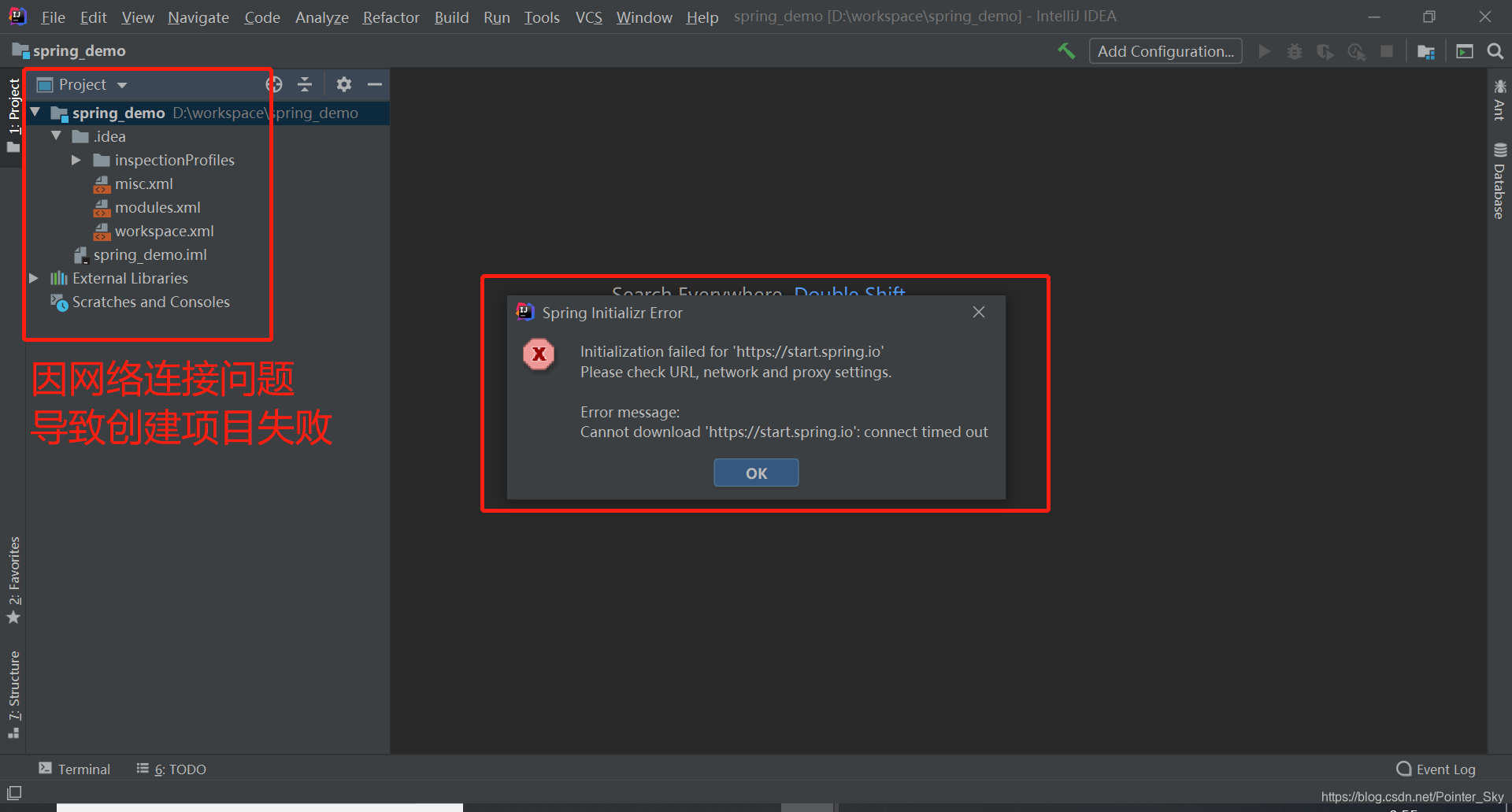The width and height of the screenshot is (1512, 812).
Task: Collapse the spring_demo root node
Action: 35,113
